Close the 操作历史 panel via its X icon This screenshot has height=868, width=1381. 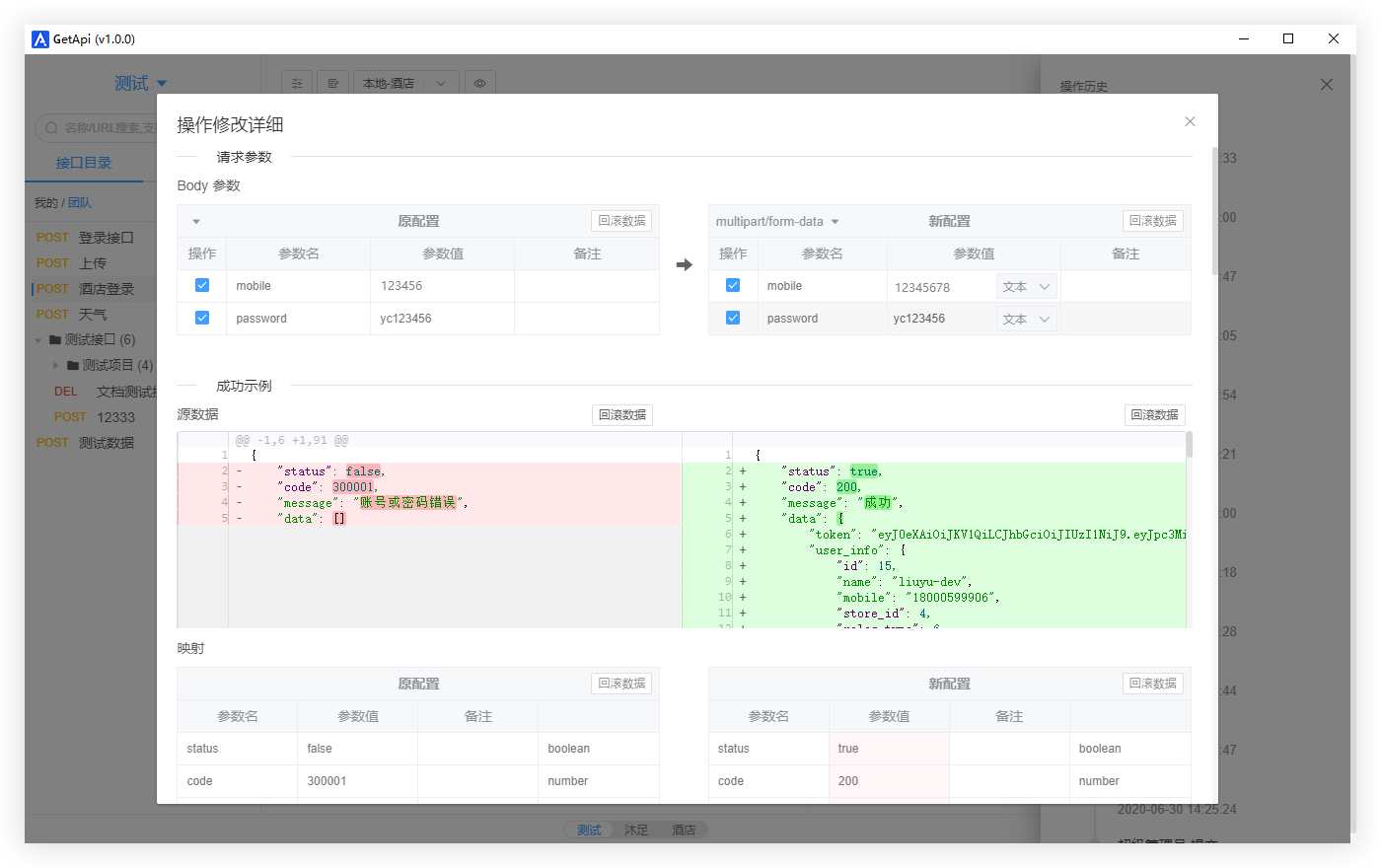pyautogui.click(x=1326, y=84)
